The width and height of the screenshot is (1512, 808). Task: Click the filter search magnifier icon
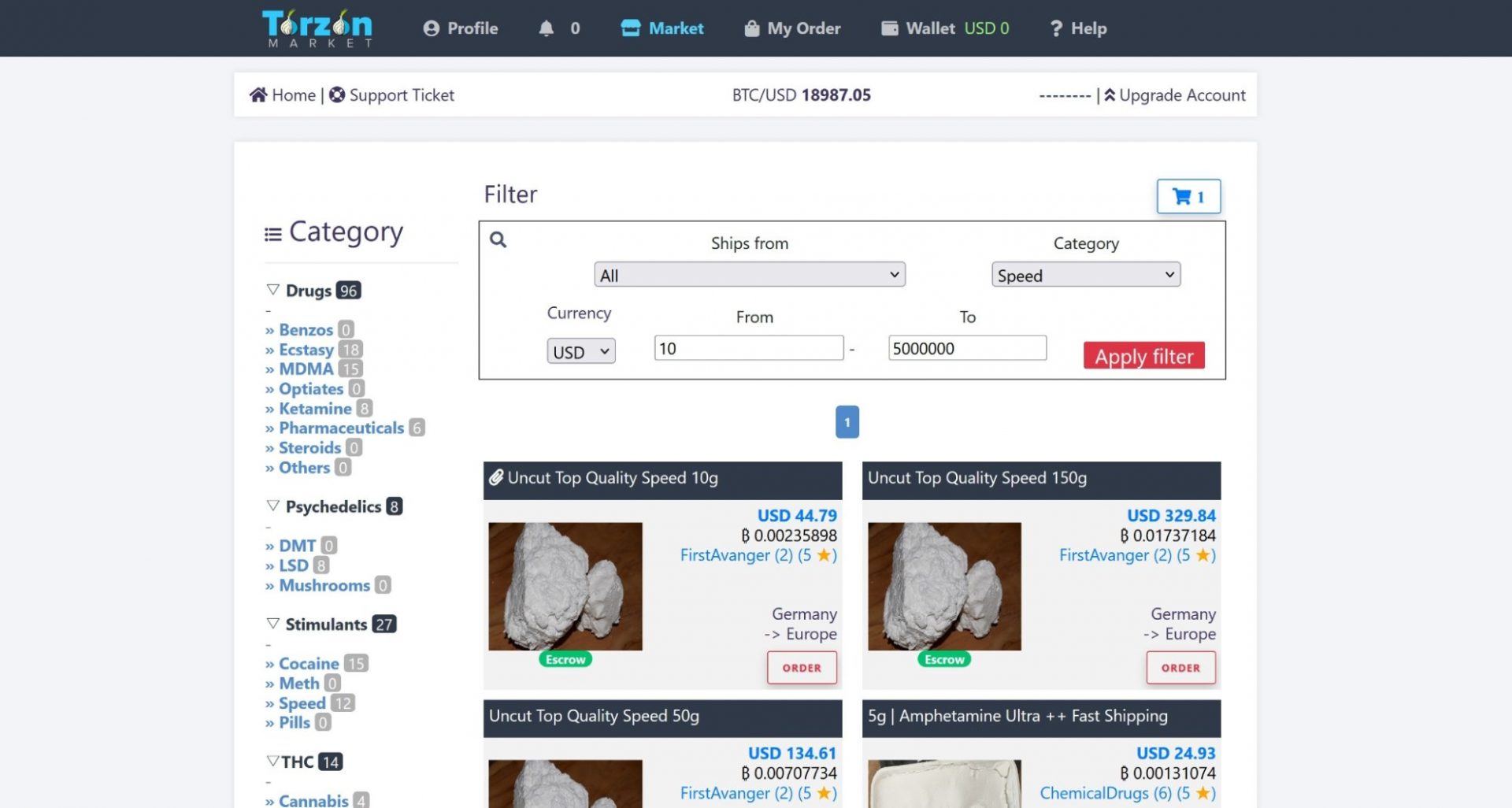tap(498, 239)
